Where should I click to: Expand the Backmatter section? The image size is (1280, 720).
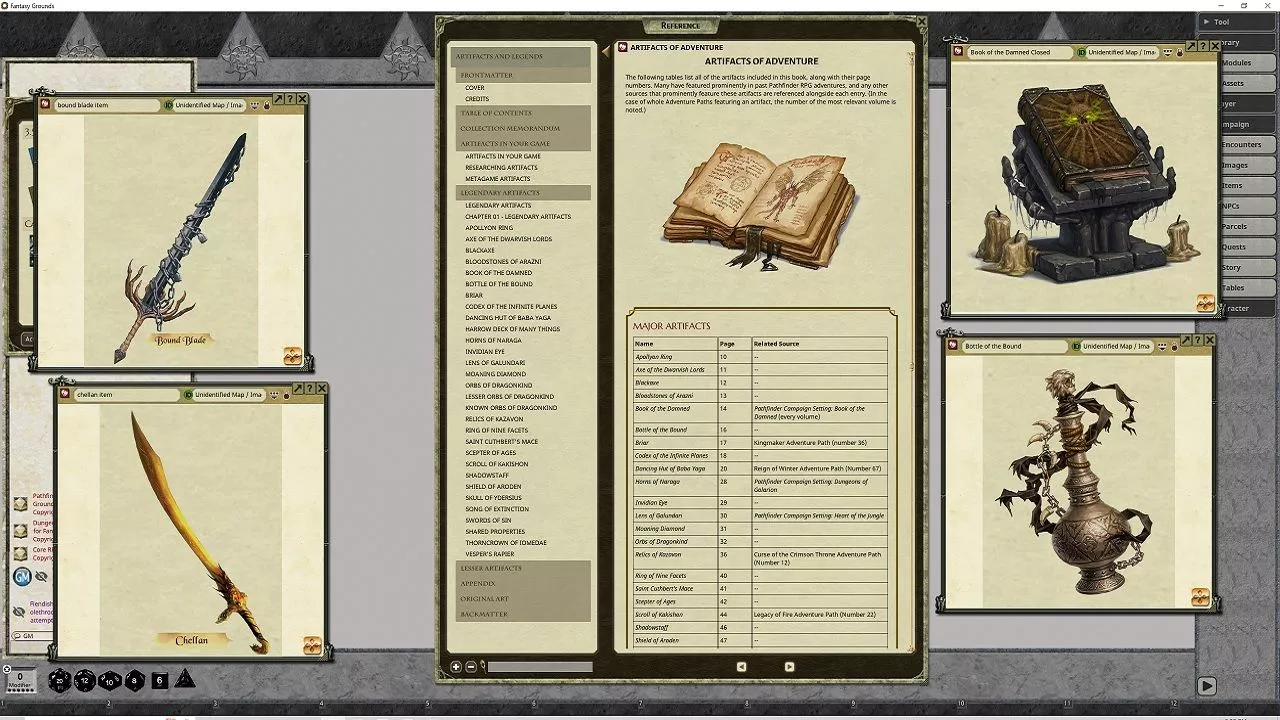point(523,614)
